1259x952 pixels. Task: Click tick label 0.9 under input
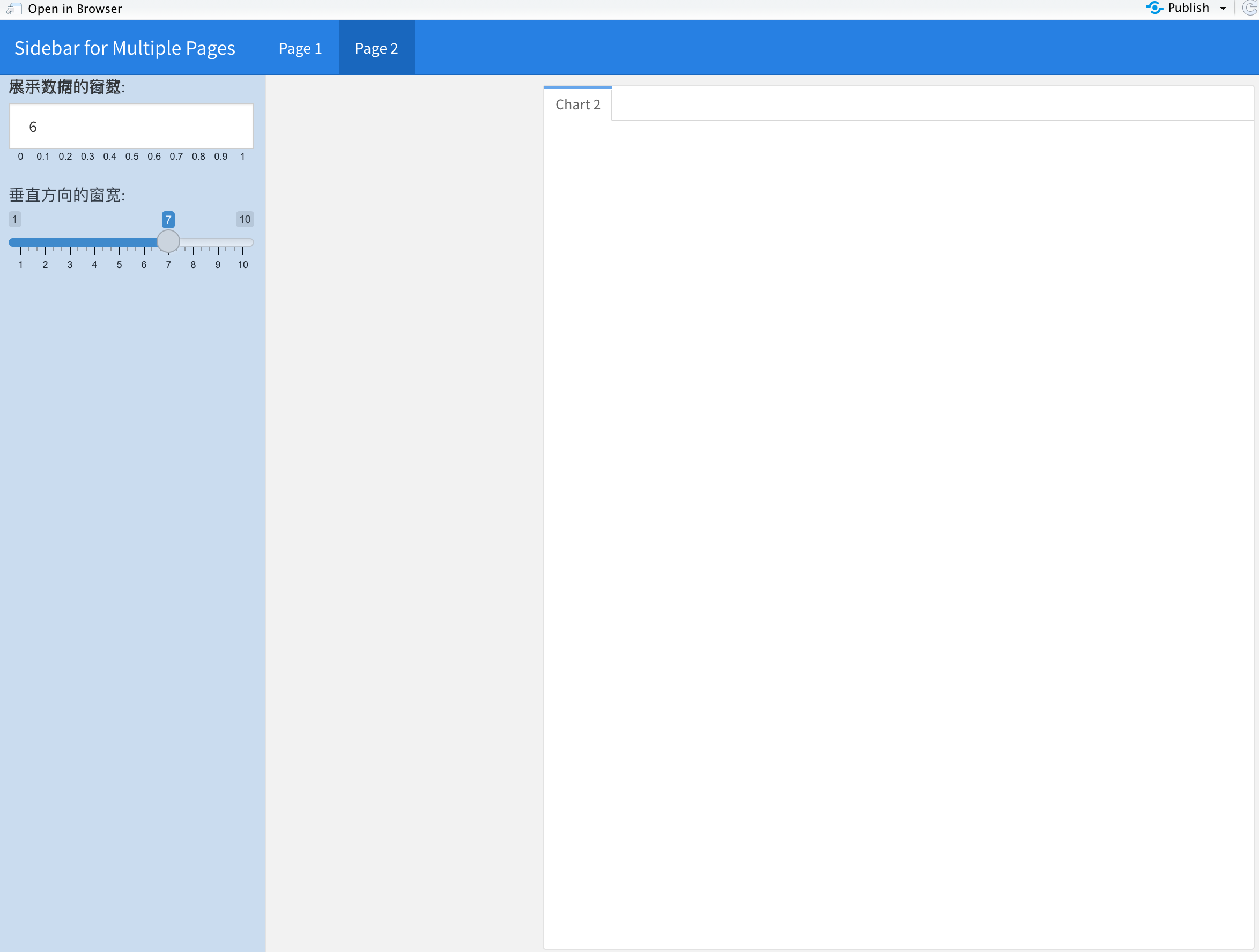(221, 157)
